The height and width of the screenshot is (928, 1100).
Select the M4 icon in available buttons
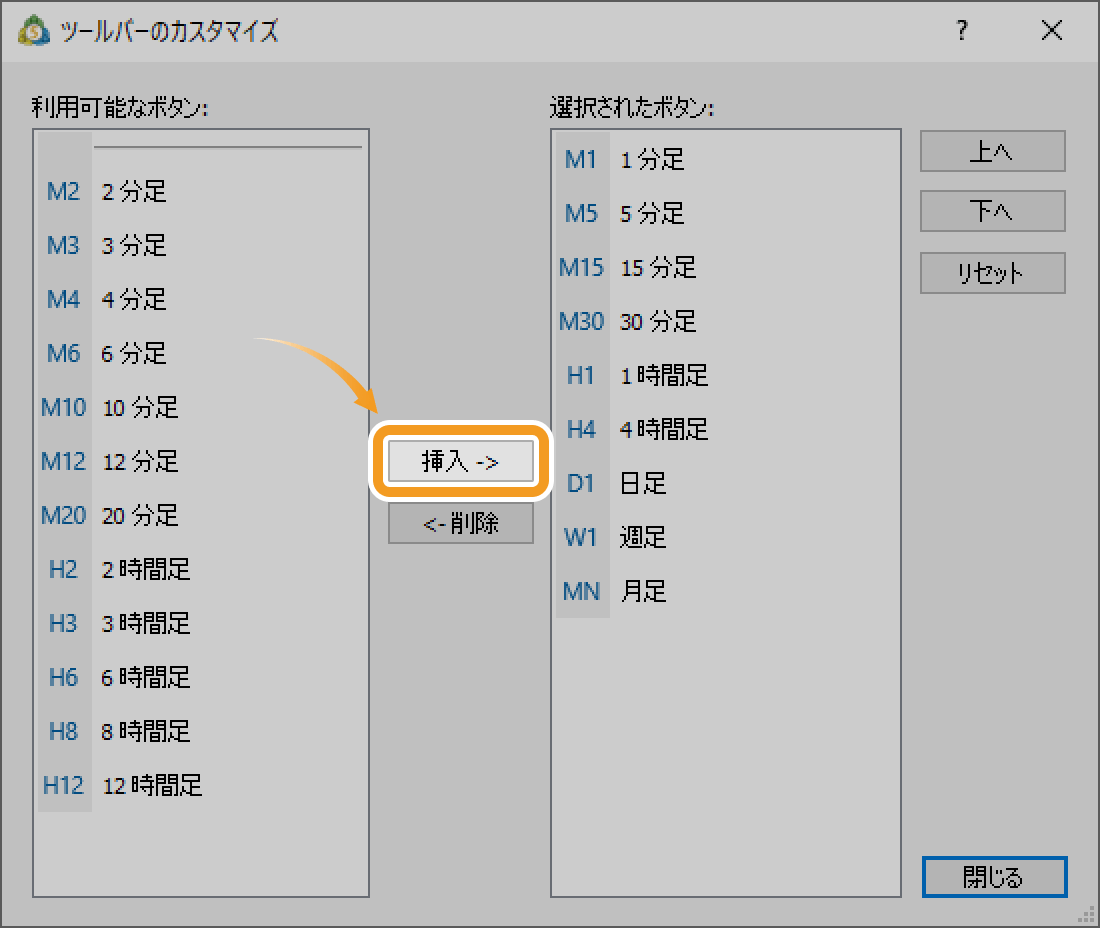tap(64, 300)
